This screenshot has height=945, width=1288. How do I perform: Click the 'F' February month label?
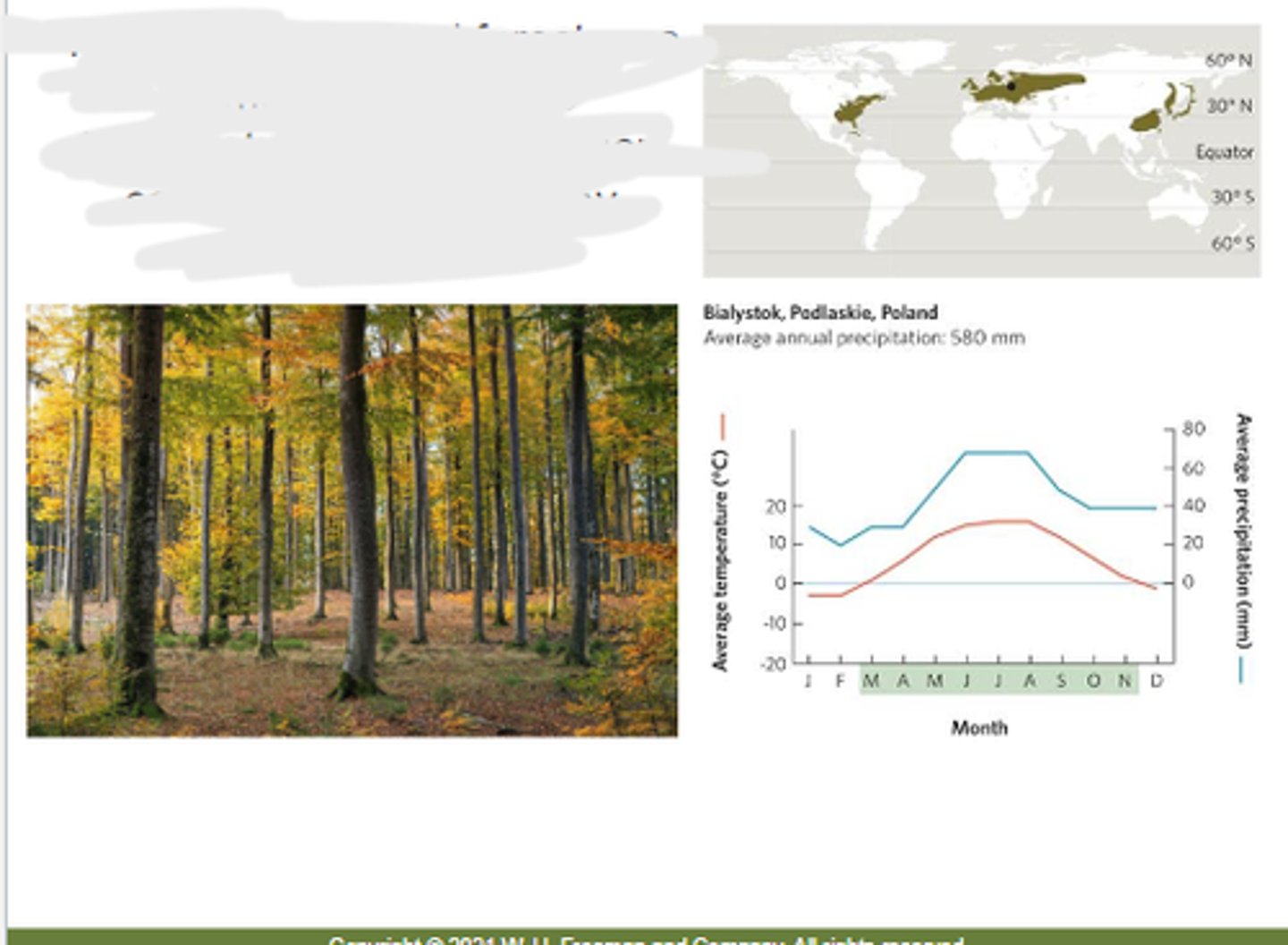click(x=840, y=681)
